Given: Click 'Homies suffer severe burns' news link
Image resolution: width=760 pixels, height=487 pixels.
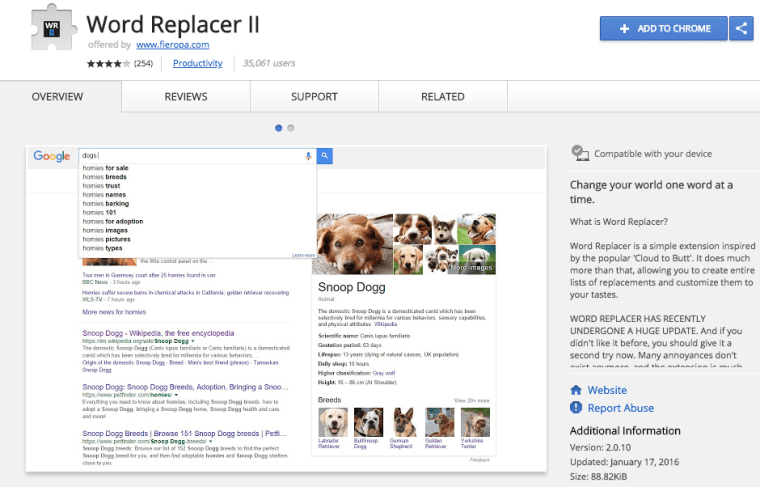Looking at the screenshot, I should (185, 293).
